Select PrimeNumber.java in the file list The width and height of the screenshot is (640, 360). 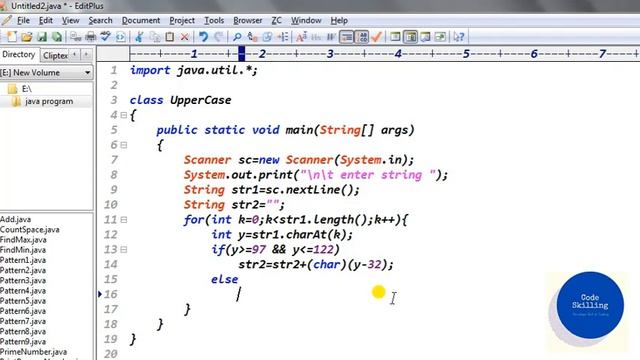[x=33, y=351]
